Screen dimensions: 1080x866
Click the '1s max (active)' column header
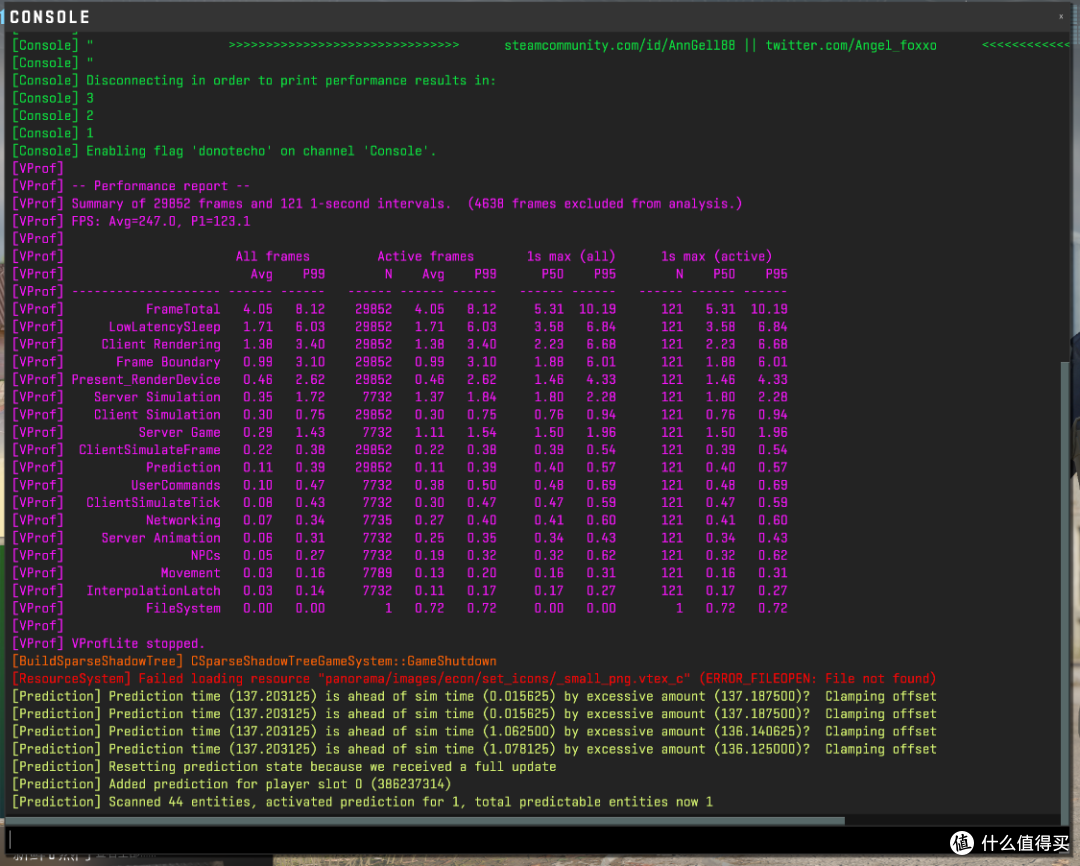tap(716, 256)
